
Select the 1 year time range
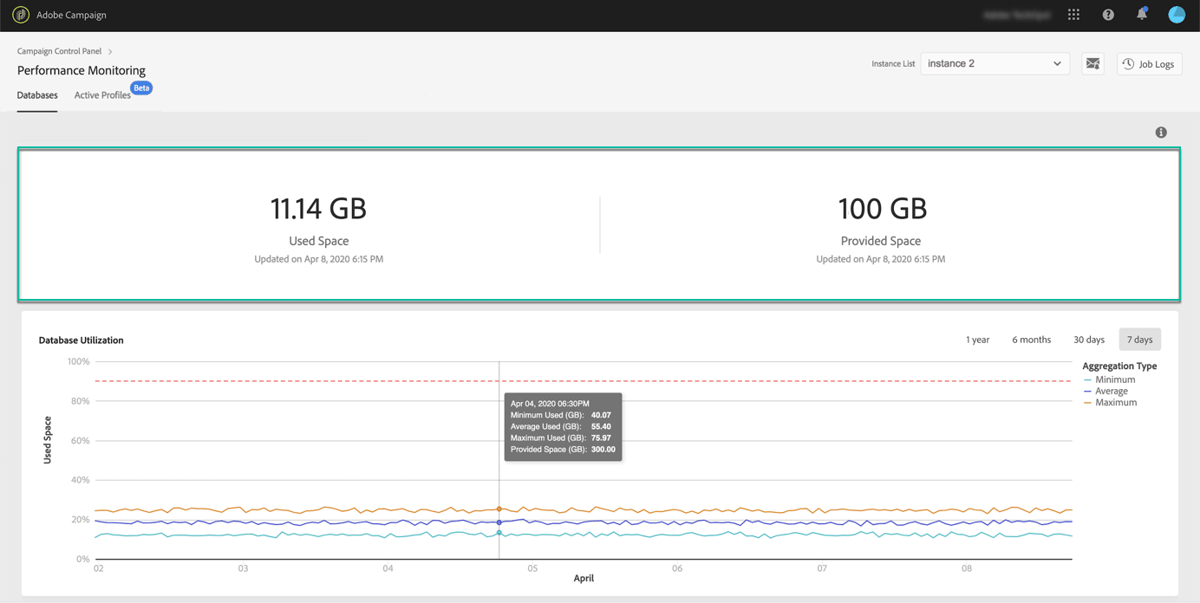(977, 339)
